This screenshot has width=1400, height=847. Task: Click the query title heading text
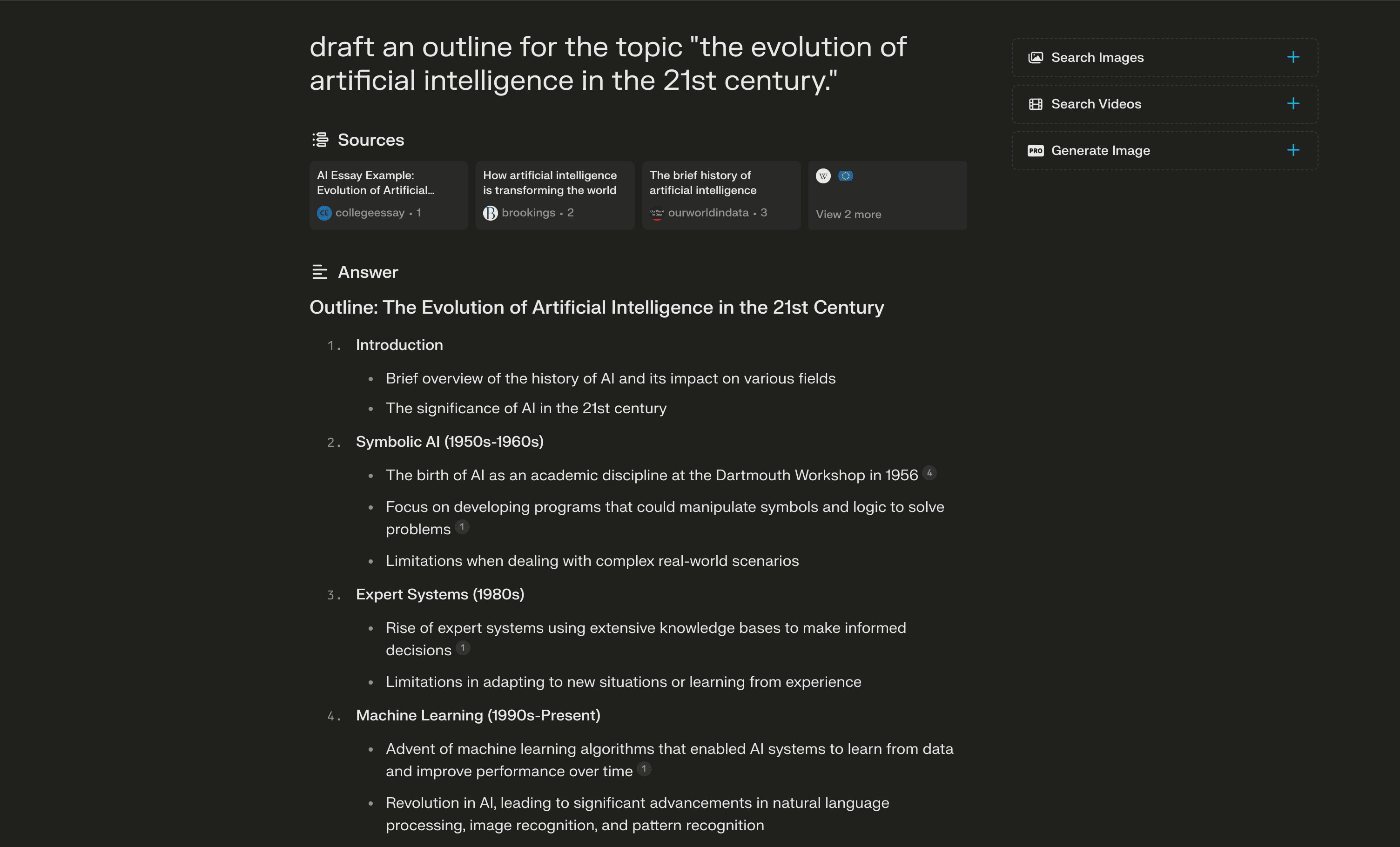608,64
